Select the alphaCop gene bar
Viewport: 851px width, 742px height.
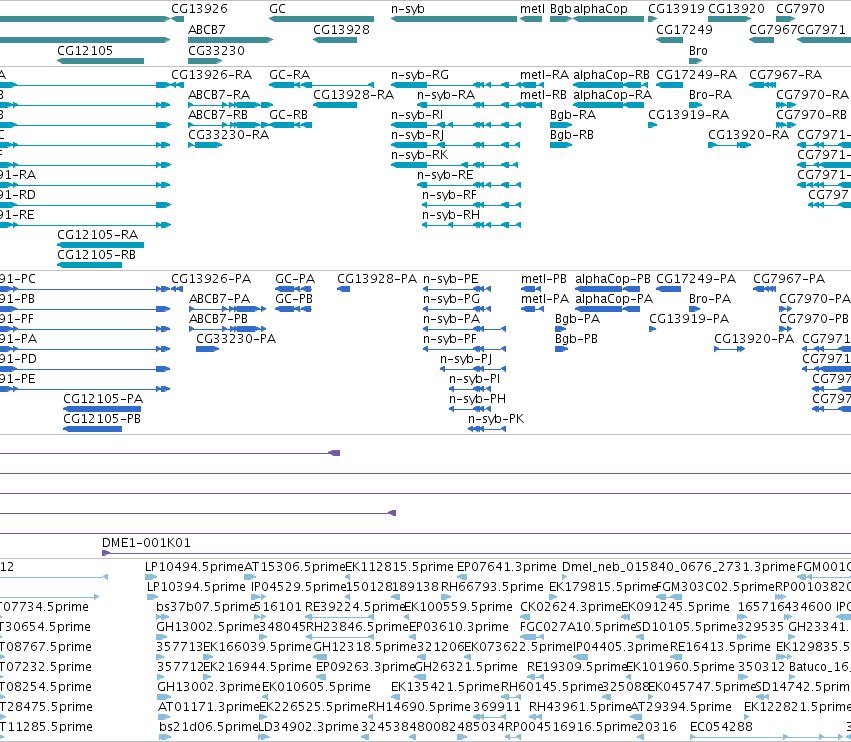(x=608, y=19)
